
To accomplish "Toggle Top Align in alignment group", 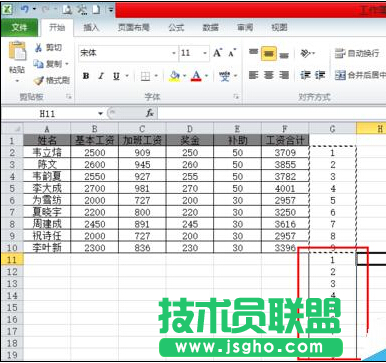I will click(254, 53).
